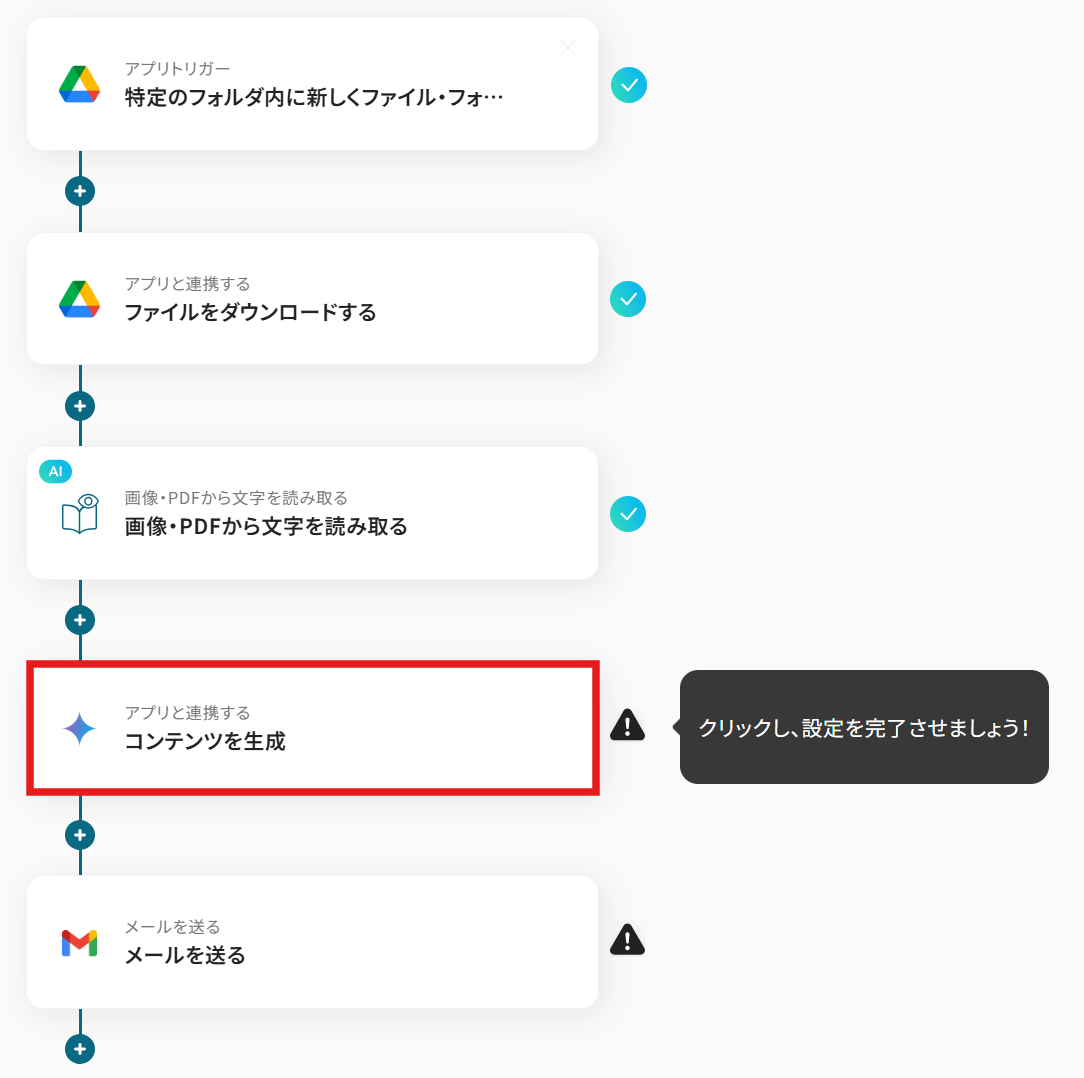Image resolution: width=1084 pixels, height=1078 pixels.
Task: Click the Gmail icon on the mail step
Action: (80, 943)
